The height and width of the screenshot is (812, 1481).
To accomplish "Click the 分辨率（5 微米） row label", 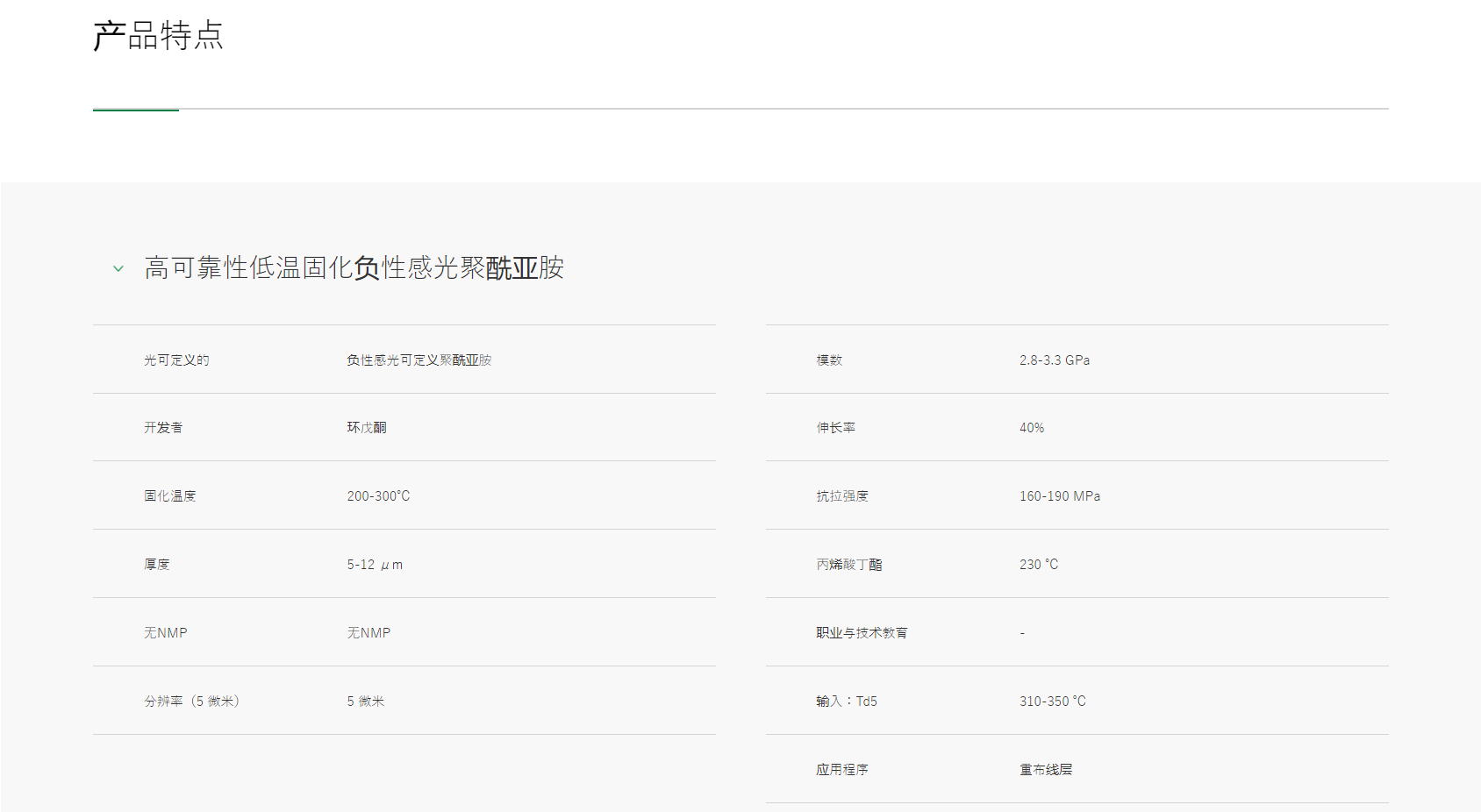I will (x=191, y=702).
